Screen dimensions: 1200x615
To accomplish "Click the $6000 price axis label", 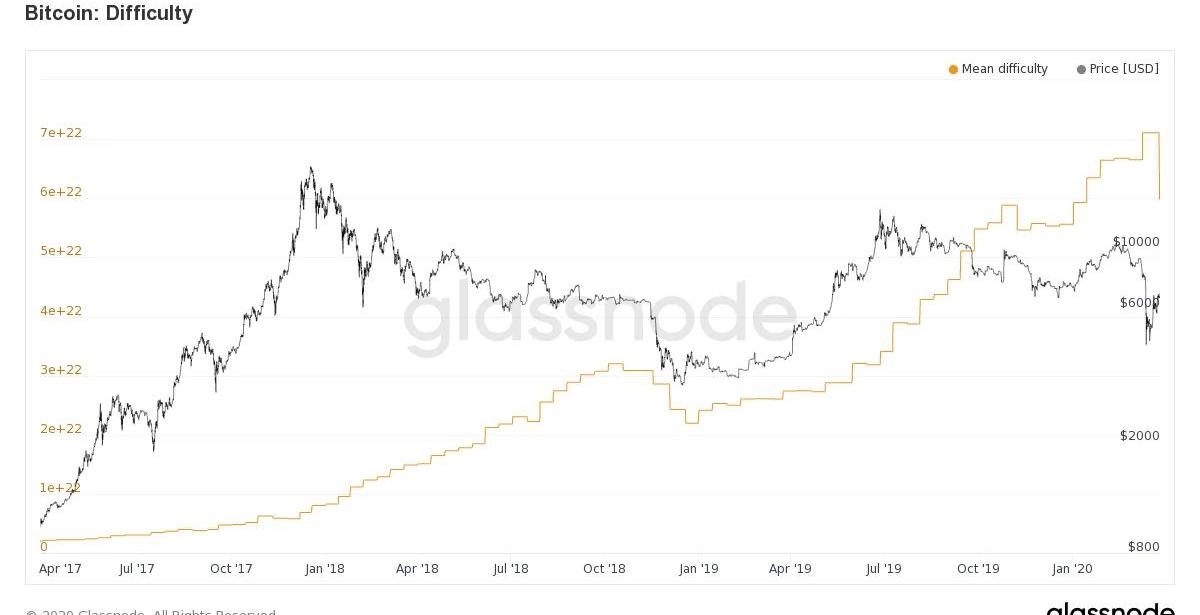I will [x=1139, y=303].
